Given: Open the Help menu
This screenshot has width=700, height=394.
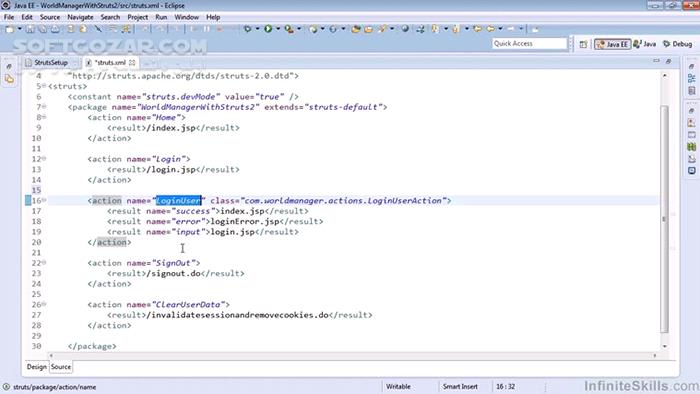Looking at the screenshot, I should click(213, 17).
